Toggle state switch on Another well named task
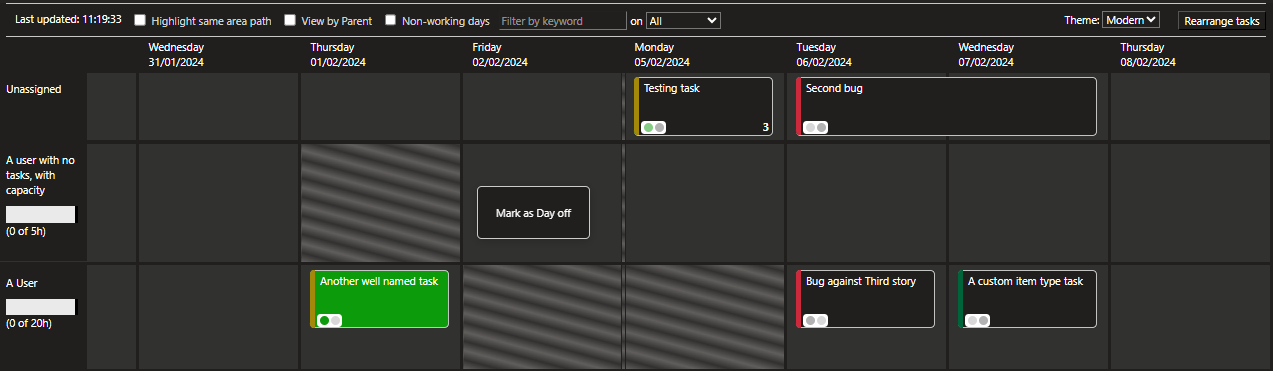 coord(330,320)
